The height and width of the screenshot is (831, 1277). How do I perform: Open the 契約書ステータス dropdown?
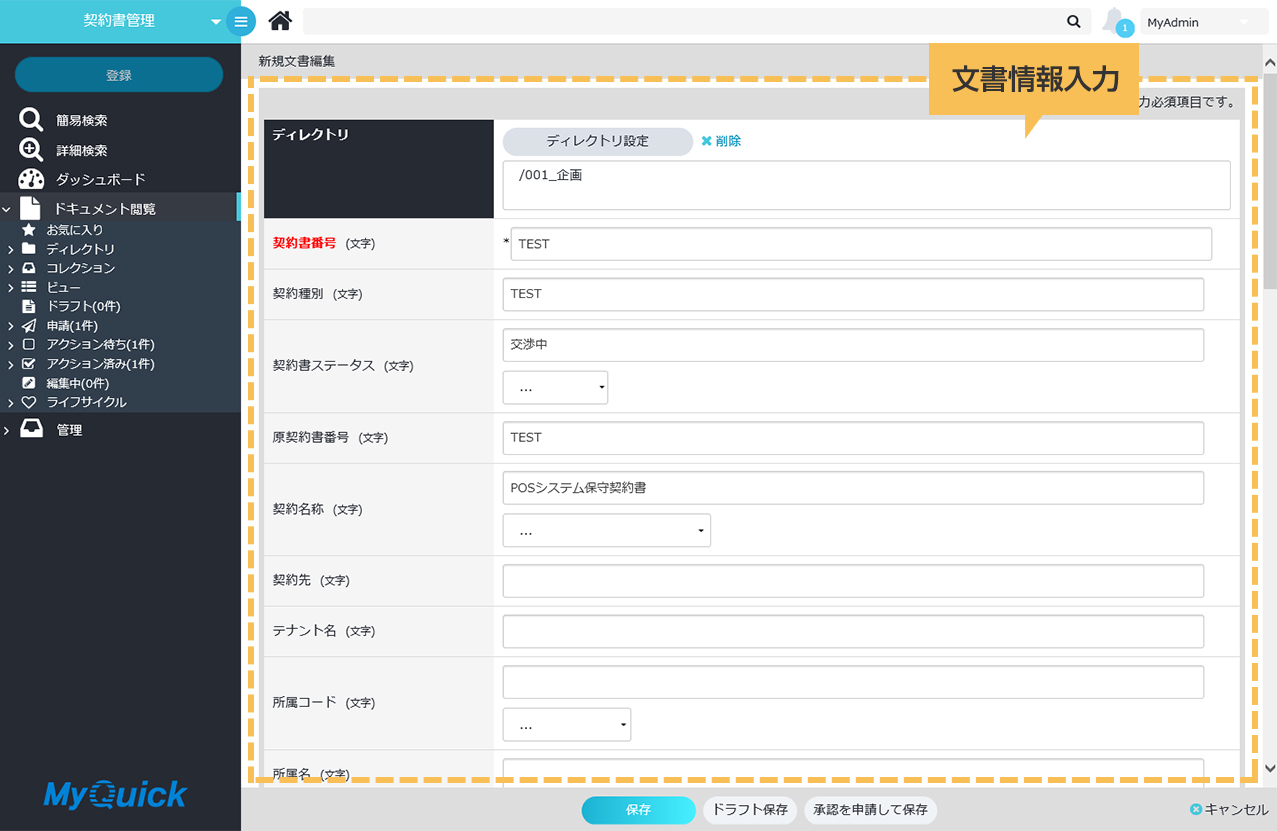click(x=555, y=388)
